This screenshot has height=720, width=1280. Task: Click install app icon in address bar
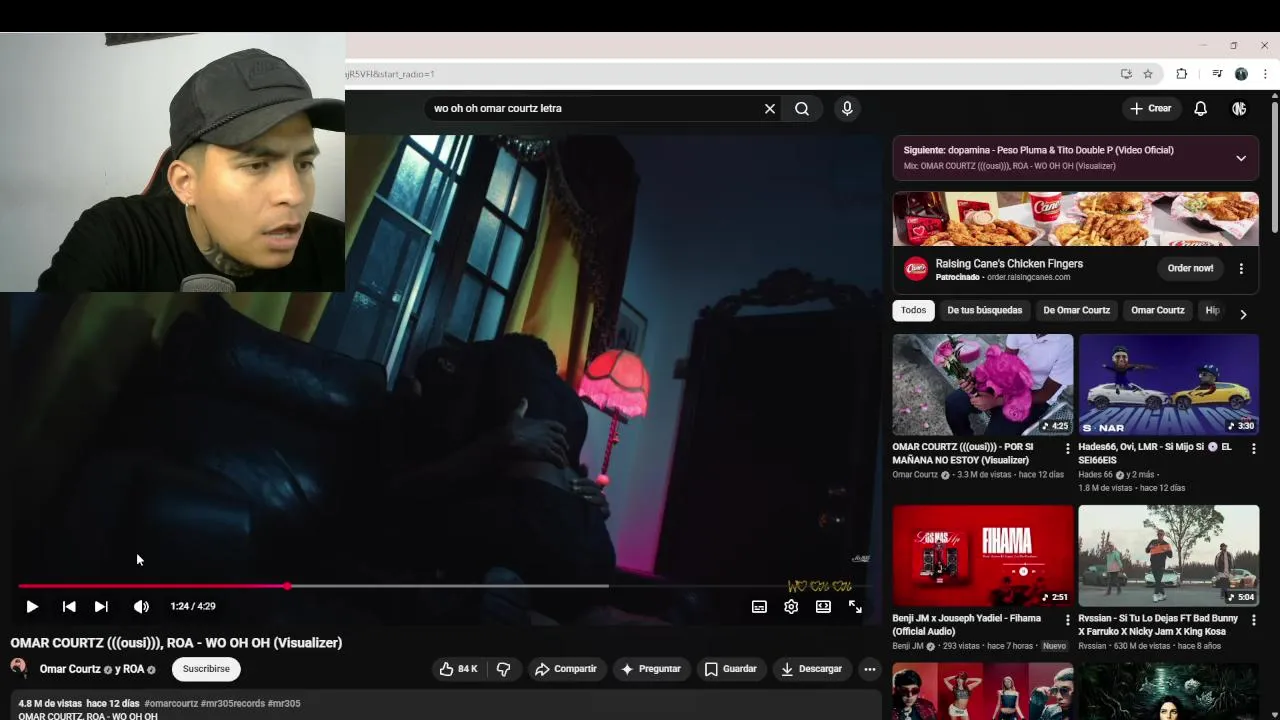click(1126, 74)
